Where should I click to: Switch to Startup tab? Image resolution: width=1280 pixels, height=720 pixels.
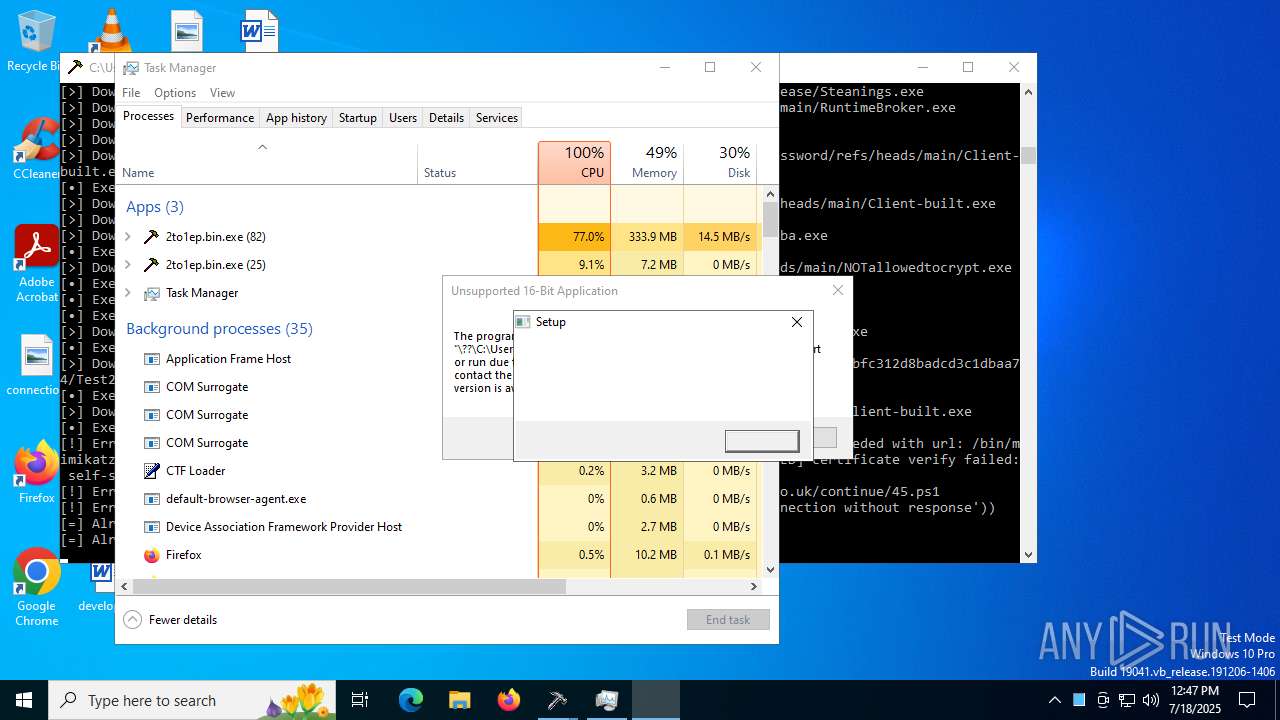click(357, 117)
